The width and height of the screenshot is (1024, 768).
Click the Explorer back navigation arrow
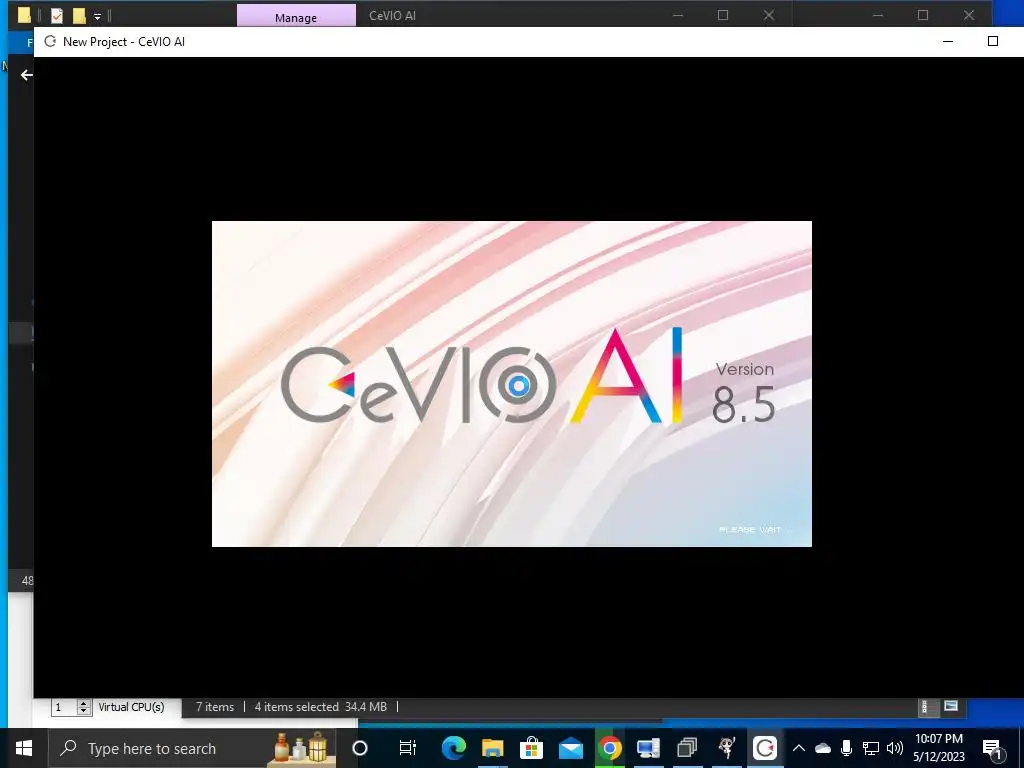point(26,75)
